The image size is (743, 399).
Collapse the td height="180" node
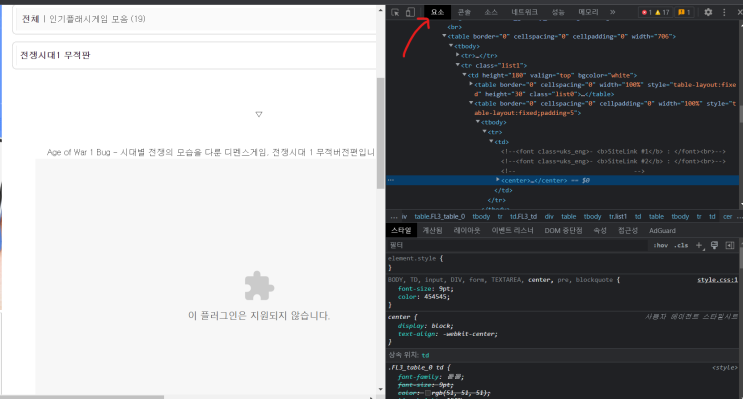point(464,75)
